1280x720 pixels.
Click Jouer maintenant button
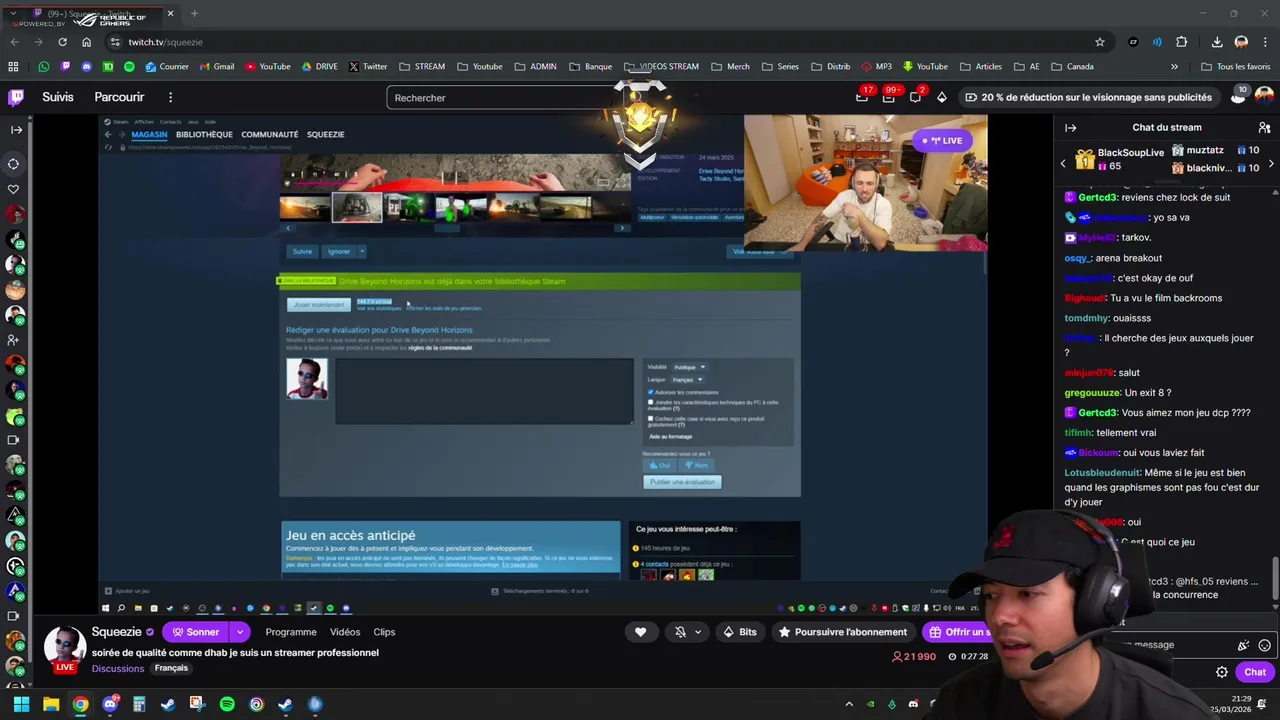[x=318, y=305]
